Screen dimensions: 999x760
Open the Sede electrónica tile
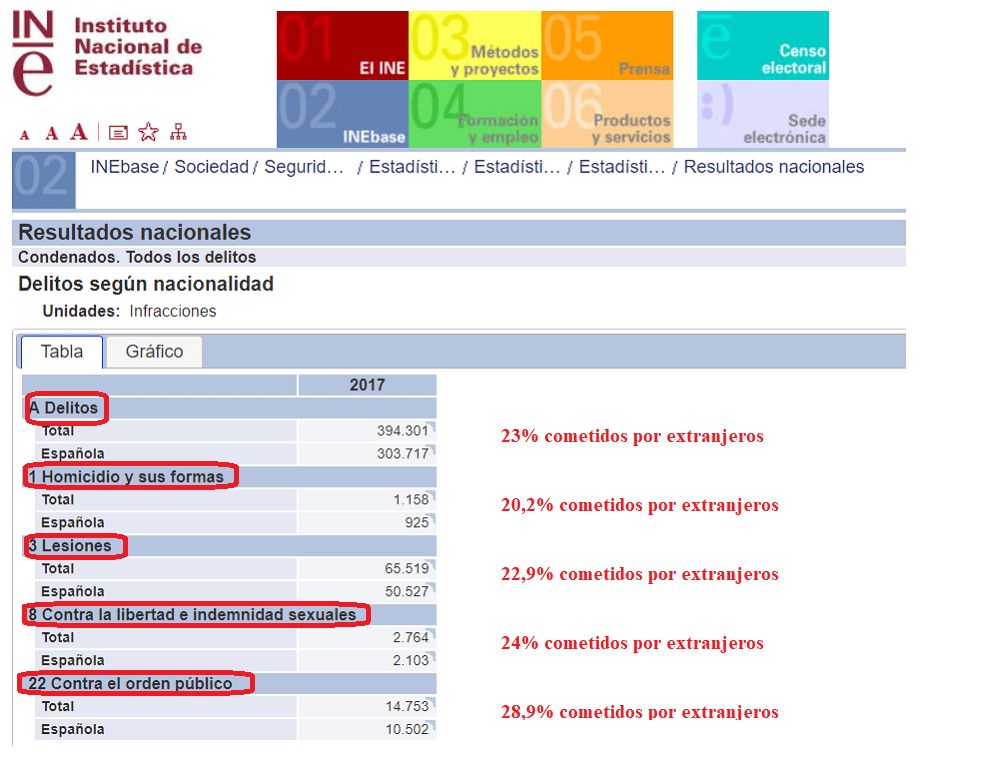pyautogui.click(x=763, y=115)
